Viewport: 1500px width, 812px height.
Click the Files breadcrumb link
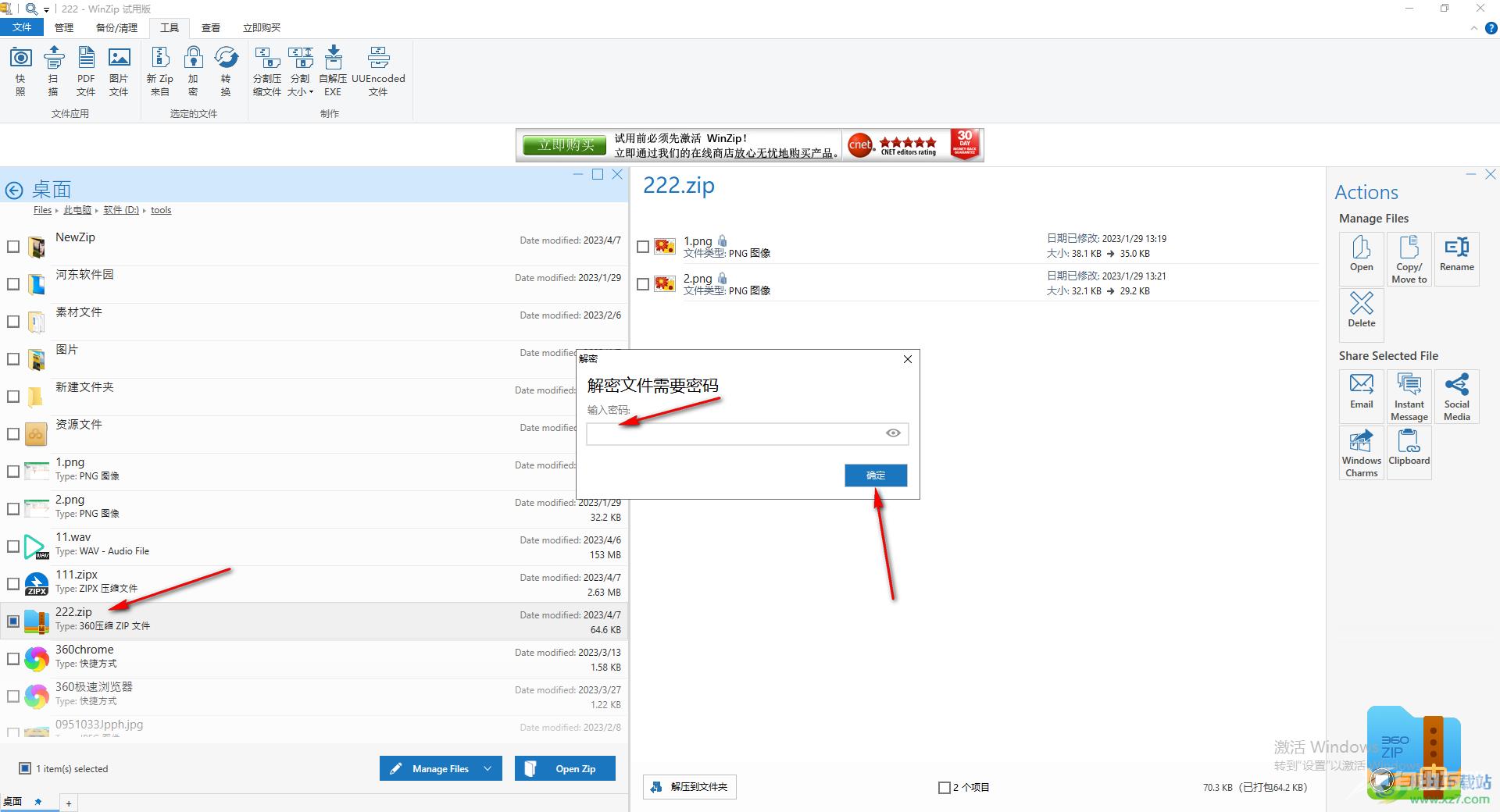(42, 210)
